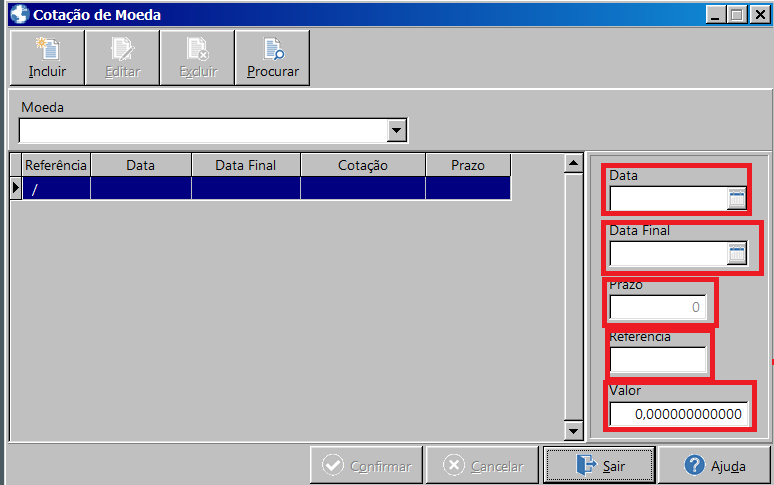
Task: Click the Cotação column header
Action: pos(363,165)
